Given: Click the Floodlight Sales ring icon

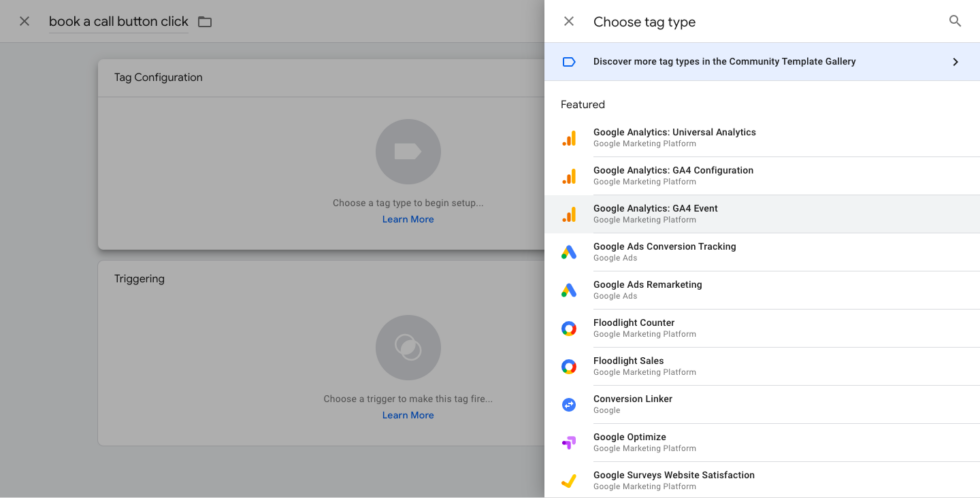Looking at the screenshot, I should 569,367.
